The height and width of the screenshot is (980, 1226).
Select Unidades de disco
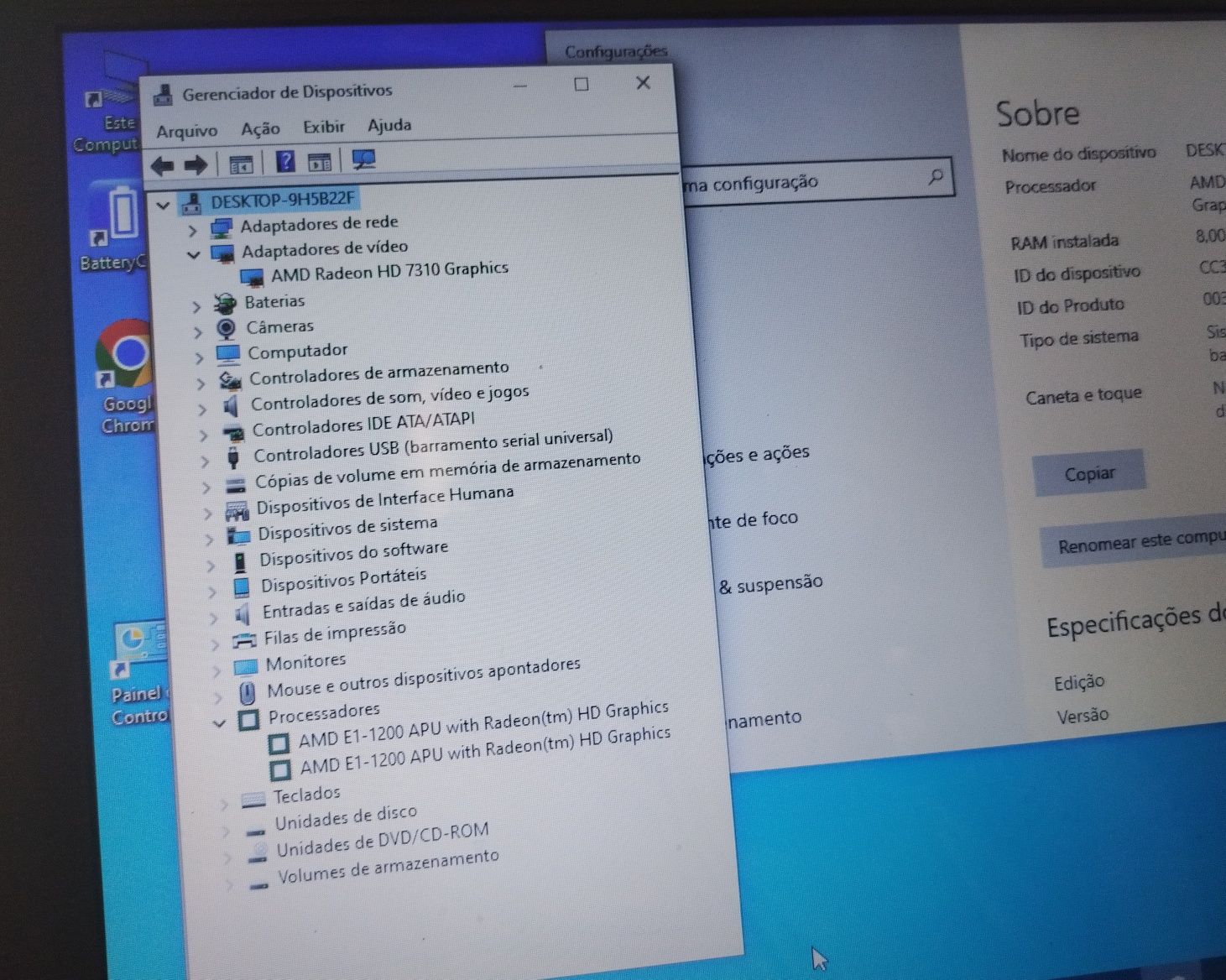pos(346,817)
